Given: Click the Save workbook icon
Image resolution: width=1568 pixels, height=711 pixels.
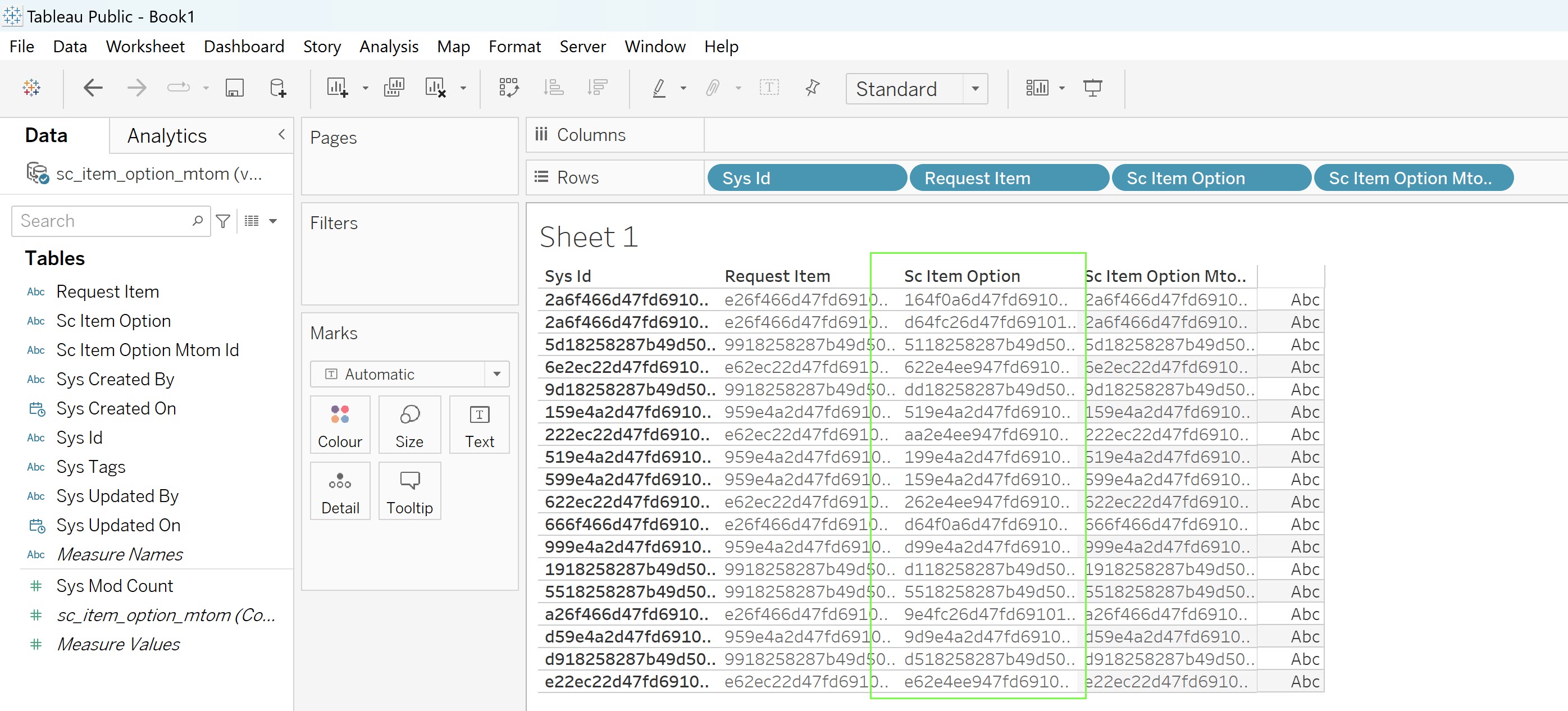Looking at the screenshot, I should click(234, 88).
